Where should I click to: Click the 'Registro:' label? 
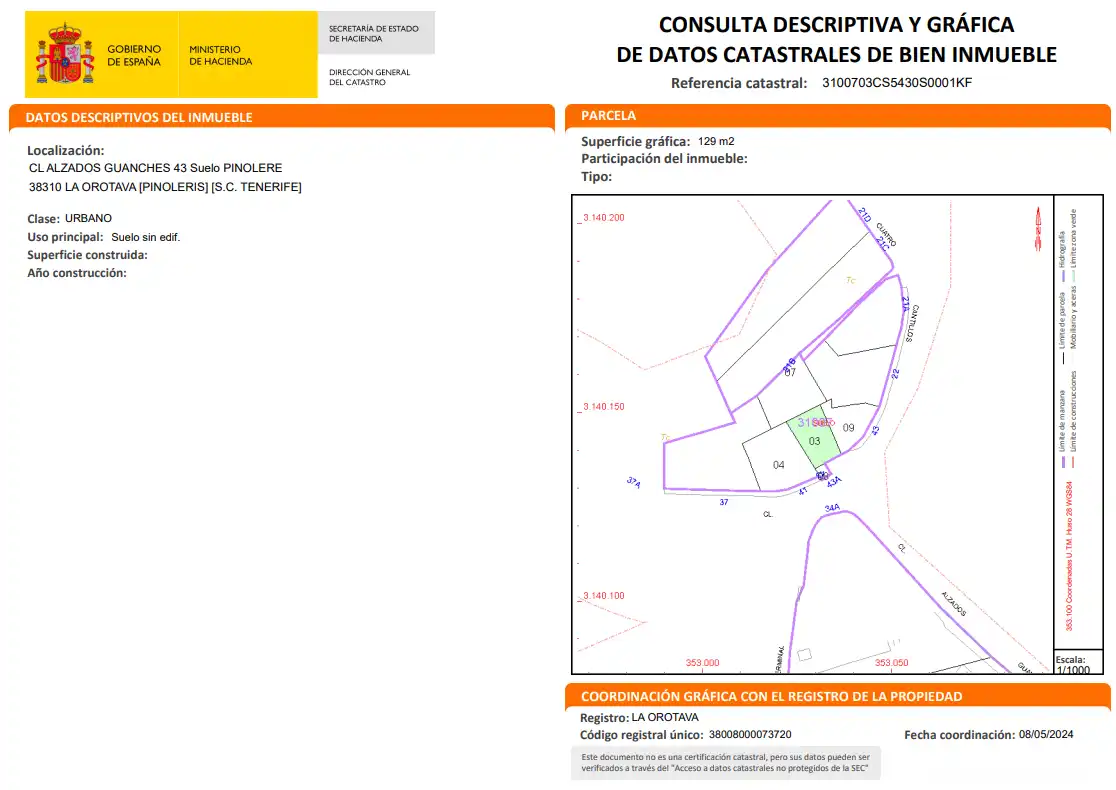point(604,718)
